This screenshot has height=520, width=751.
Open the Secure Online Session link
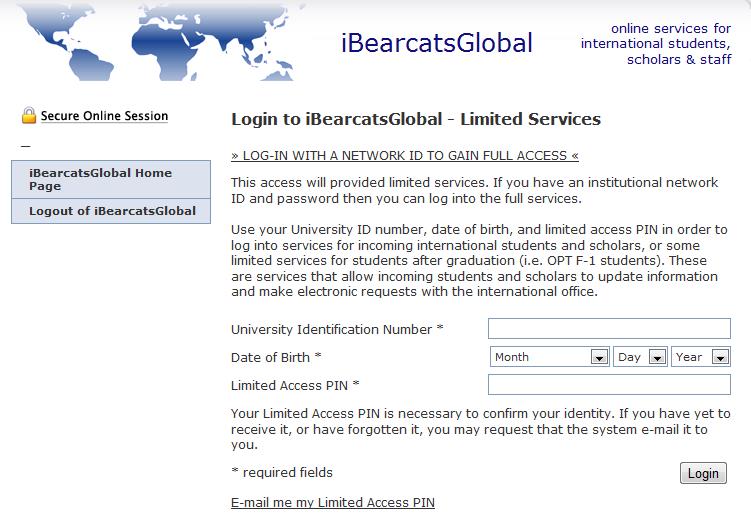104,116
